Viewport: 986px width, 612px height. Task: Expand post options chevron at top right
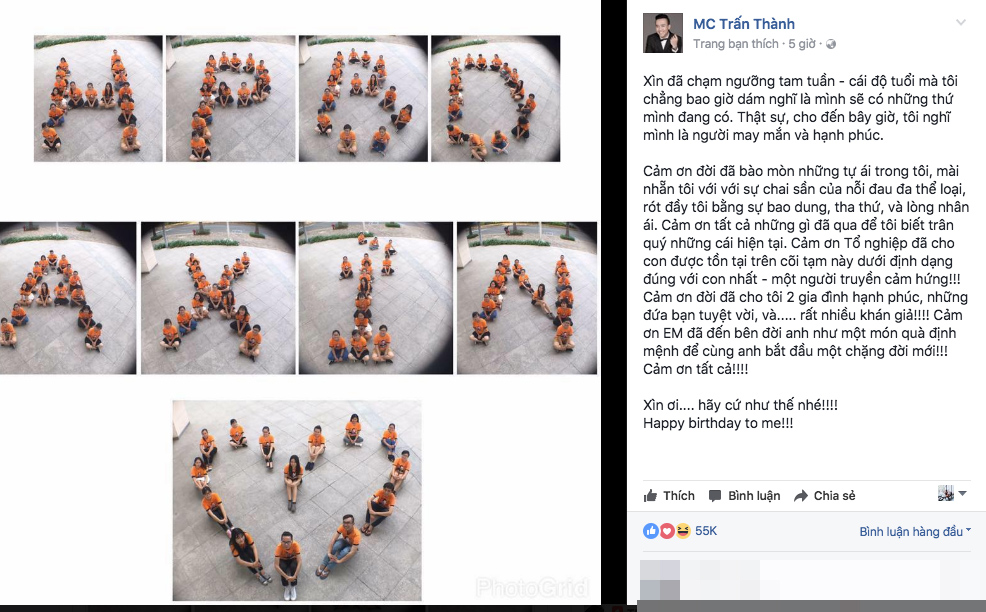pyautogui.click(x=961, y=23)
